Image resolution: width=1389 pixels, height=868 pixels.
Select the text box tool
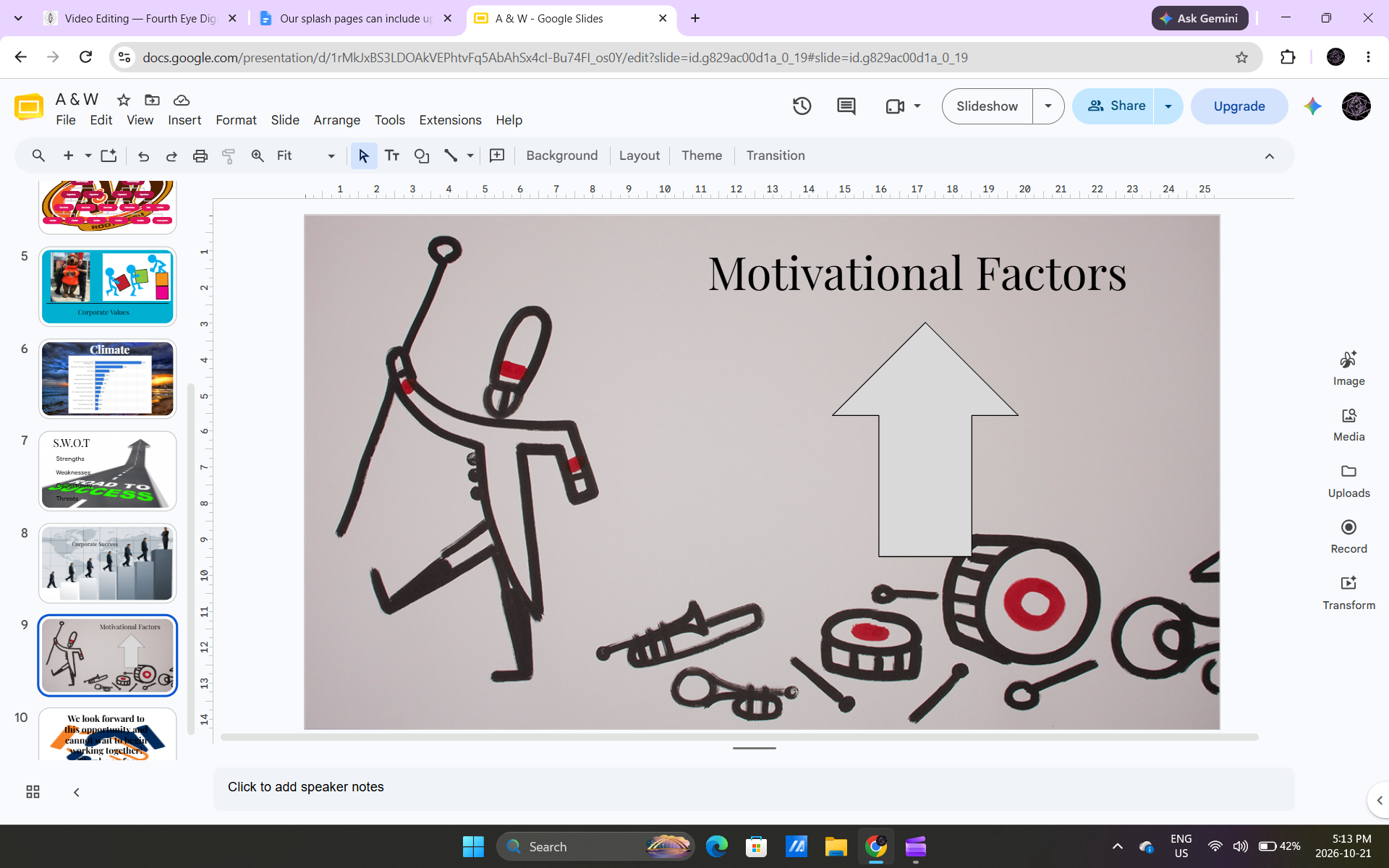point(392,156)
